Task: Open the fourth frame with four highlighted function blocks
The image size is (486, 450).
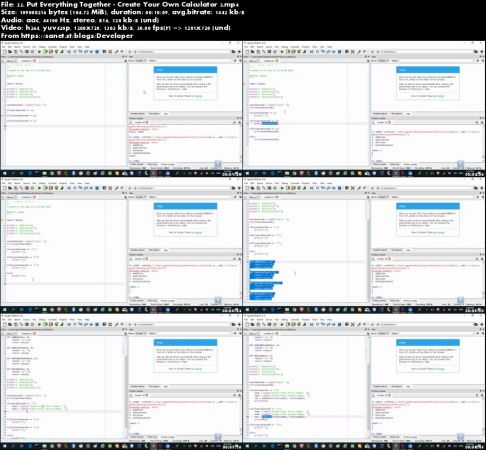Action: click(x=364, y=245)
